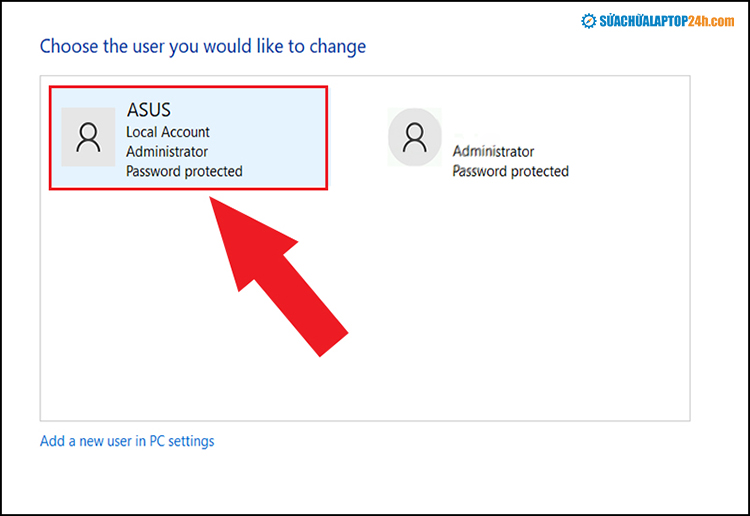
Task: Open 'Add a new user in PC settings'
Action: click(x=127, y=441)
